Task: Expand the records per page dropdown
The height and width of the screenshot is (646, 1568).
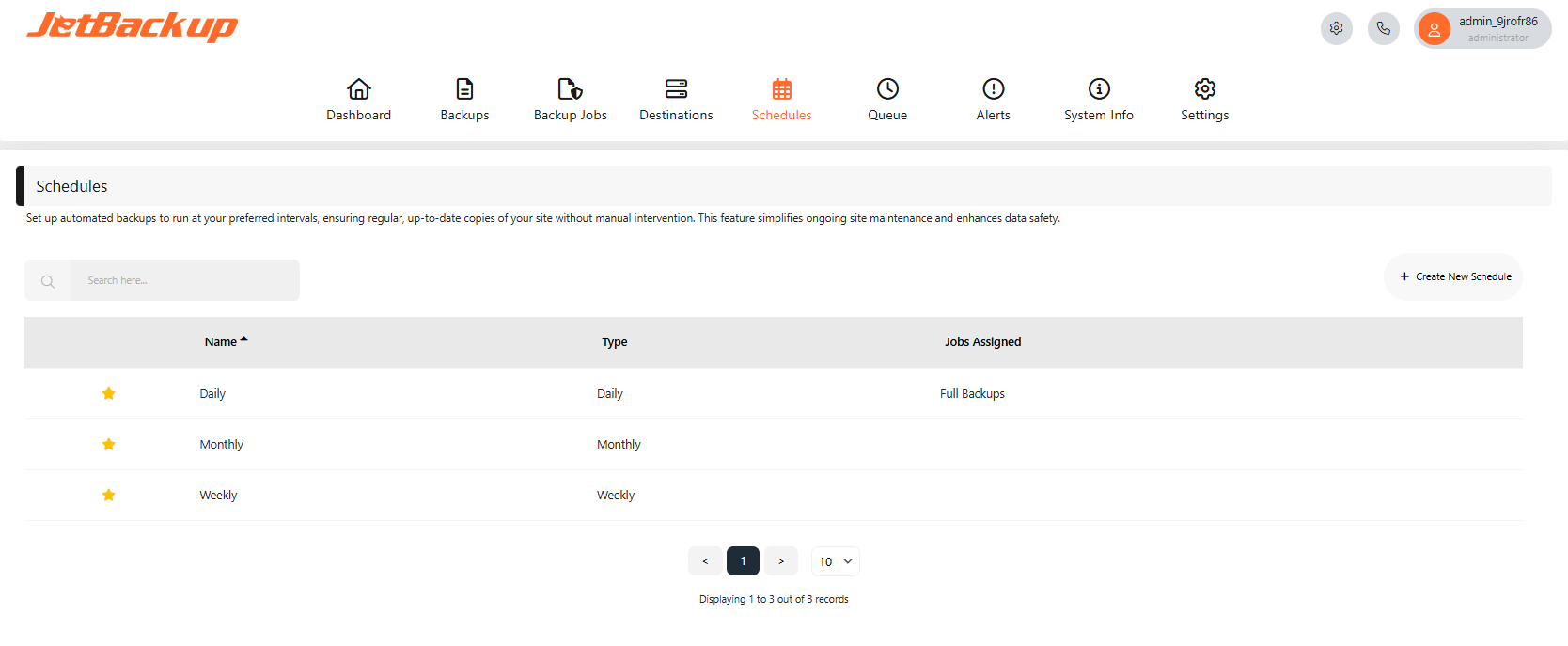Action: (835, 561)
